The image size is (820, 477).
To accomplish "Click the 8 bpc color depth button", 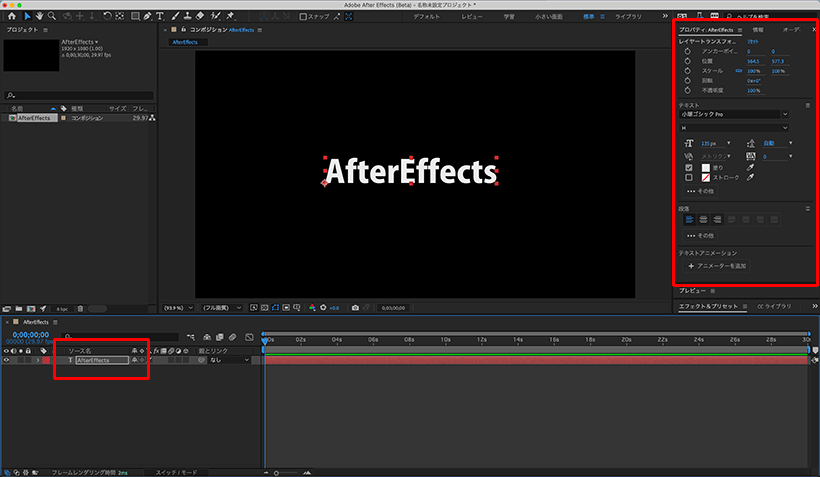I will 62,309.
